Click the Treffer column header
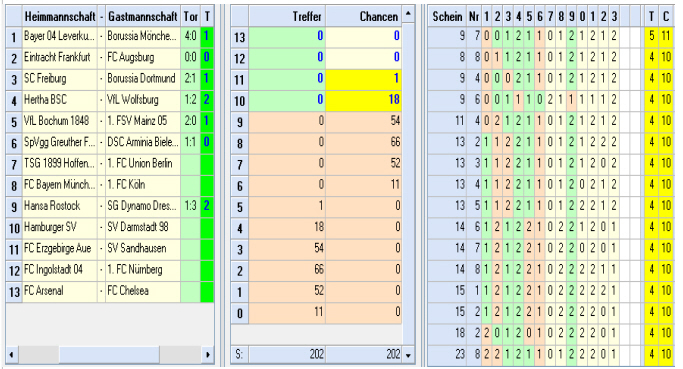Viewport: 683px width, 369px height. point(287,17)
